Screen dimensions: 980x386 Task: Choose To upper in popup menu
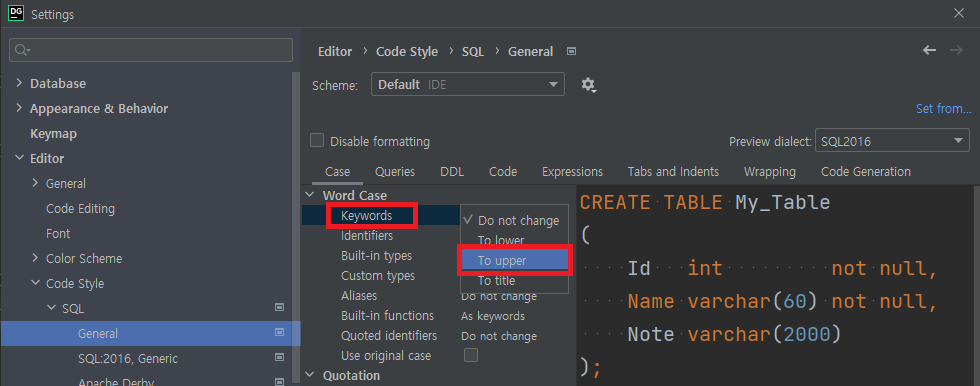point(514,260)
